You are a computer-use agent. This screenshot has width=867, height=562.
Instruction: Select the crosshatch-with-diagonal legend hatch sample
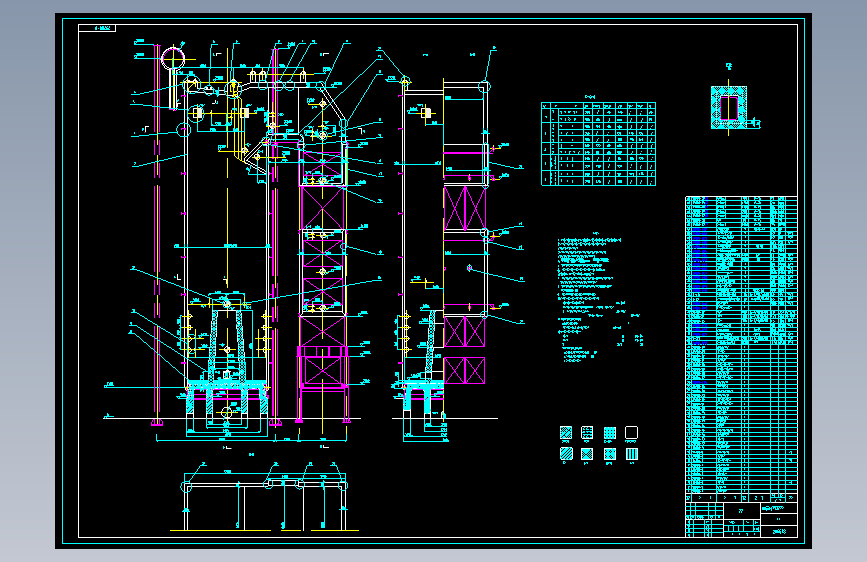(566, 432)
